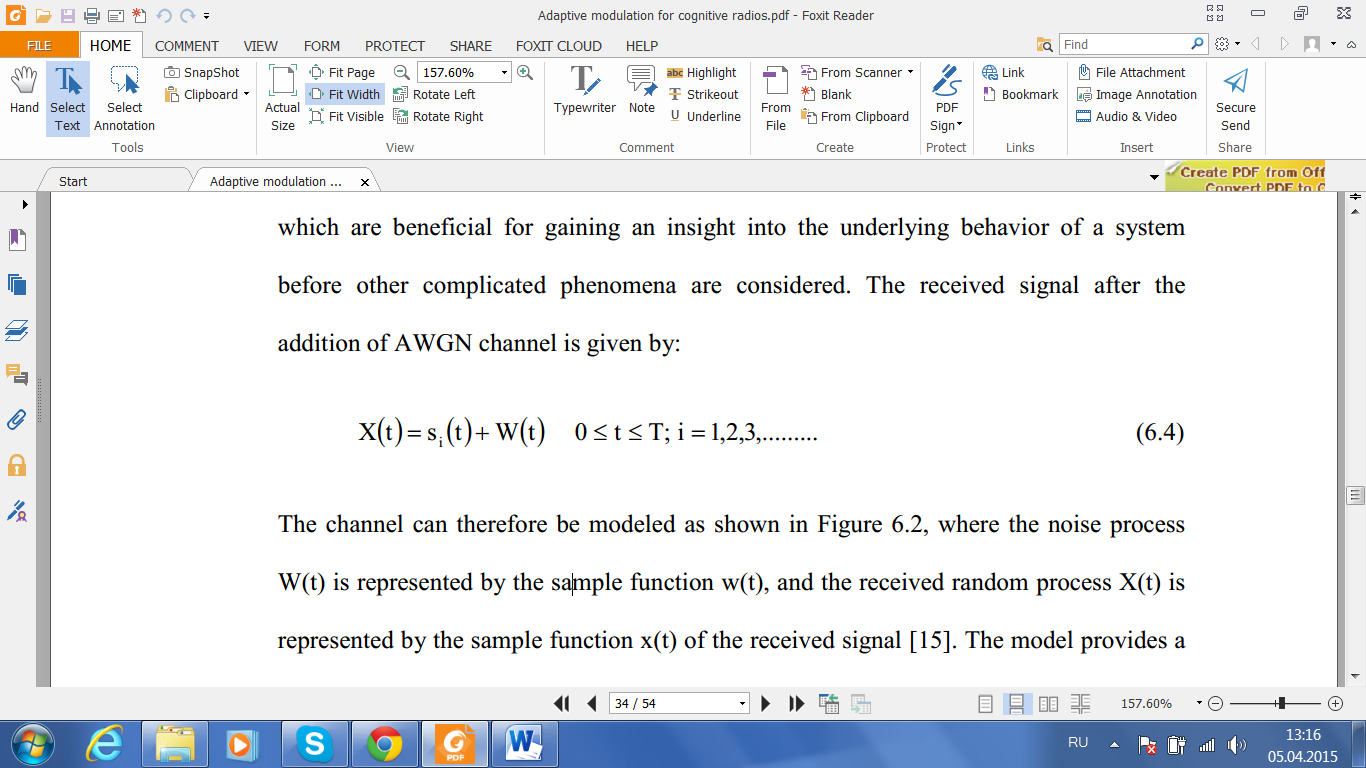
Task: Insert an Image Annotation
Action: tap(1136, 94)
